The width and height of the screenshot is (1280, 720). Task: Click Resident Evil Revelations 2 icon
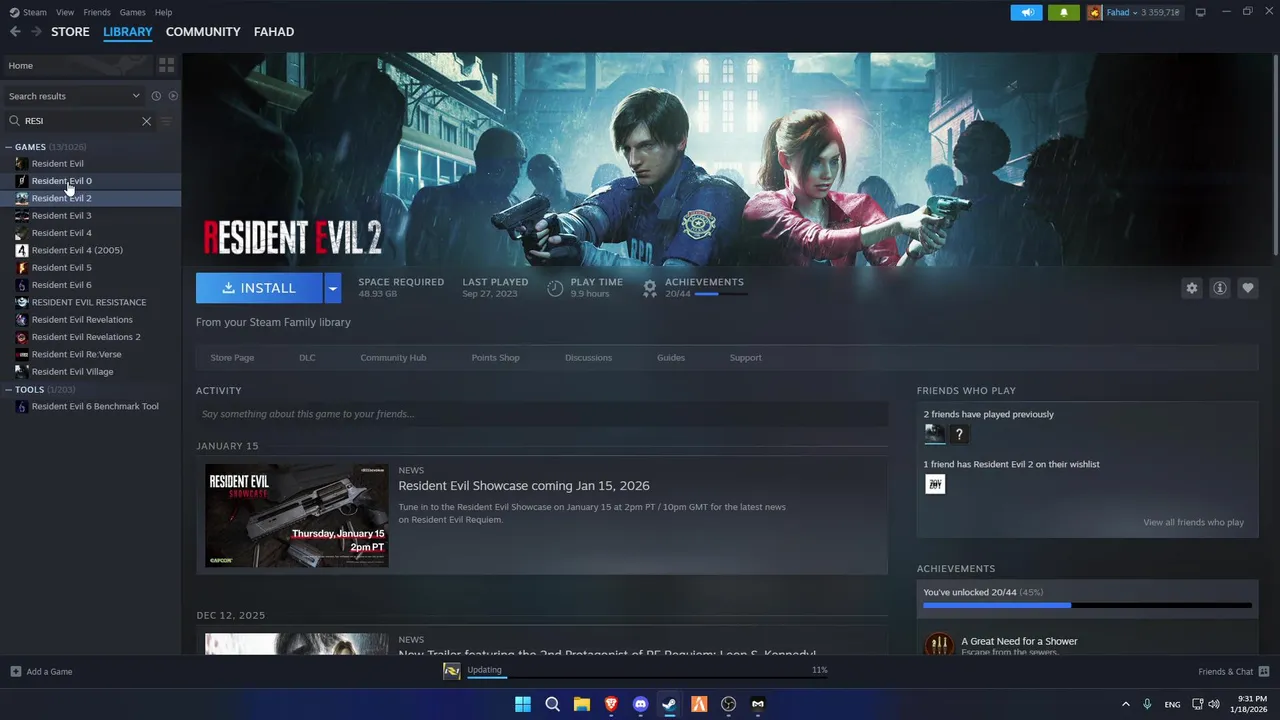click(22, 337)
